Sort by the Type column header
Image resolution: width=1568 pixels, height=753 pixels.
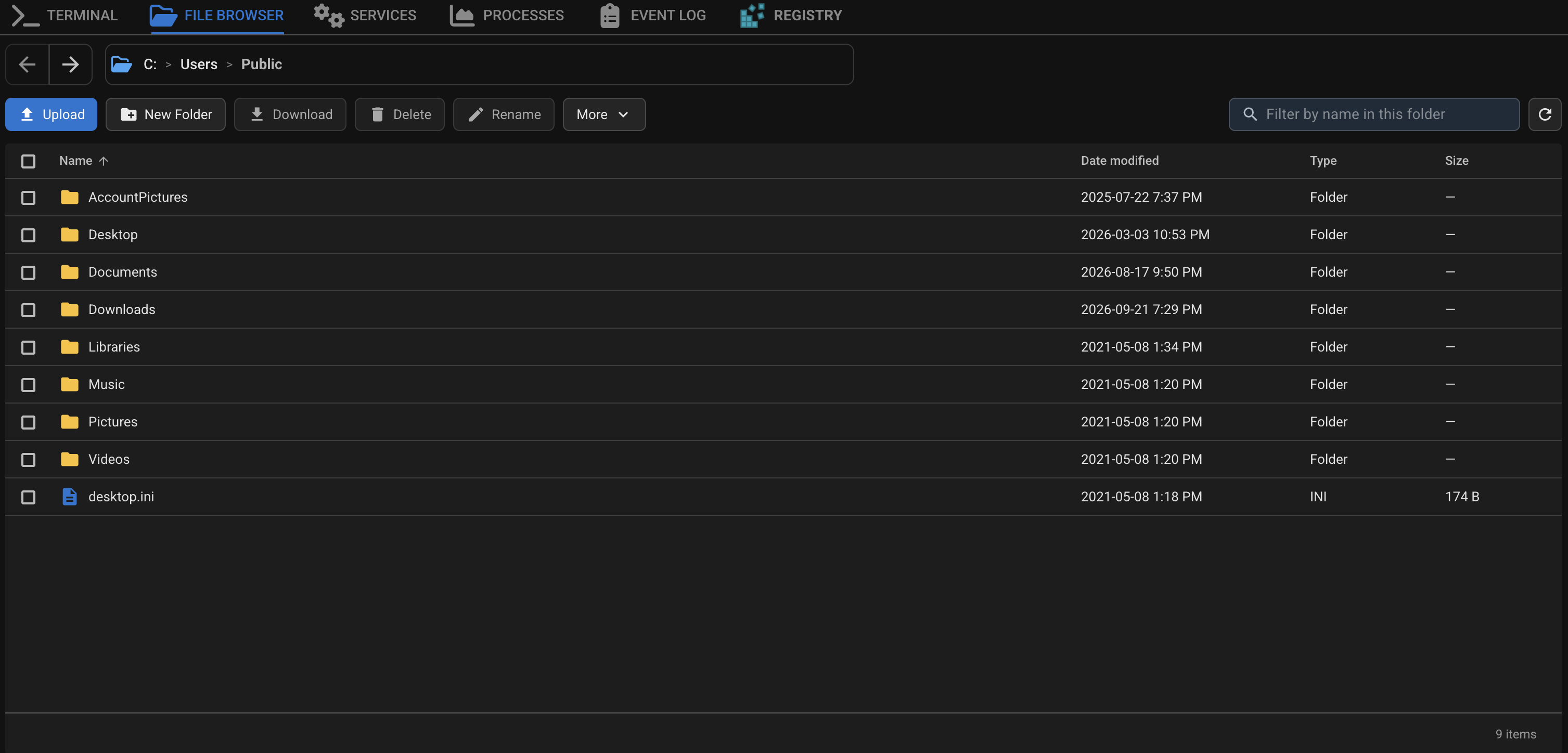(1322, 161)
